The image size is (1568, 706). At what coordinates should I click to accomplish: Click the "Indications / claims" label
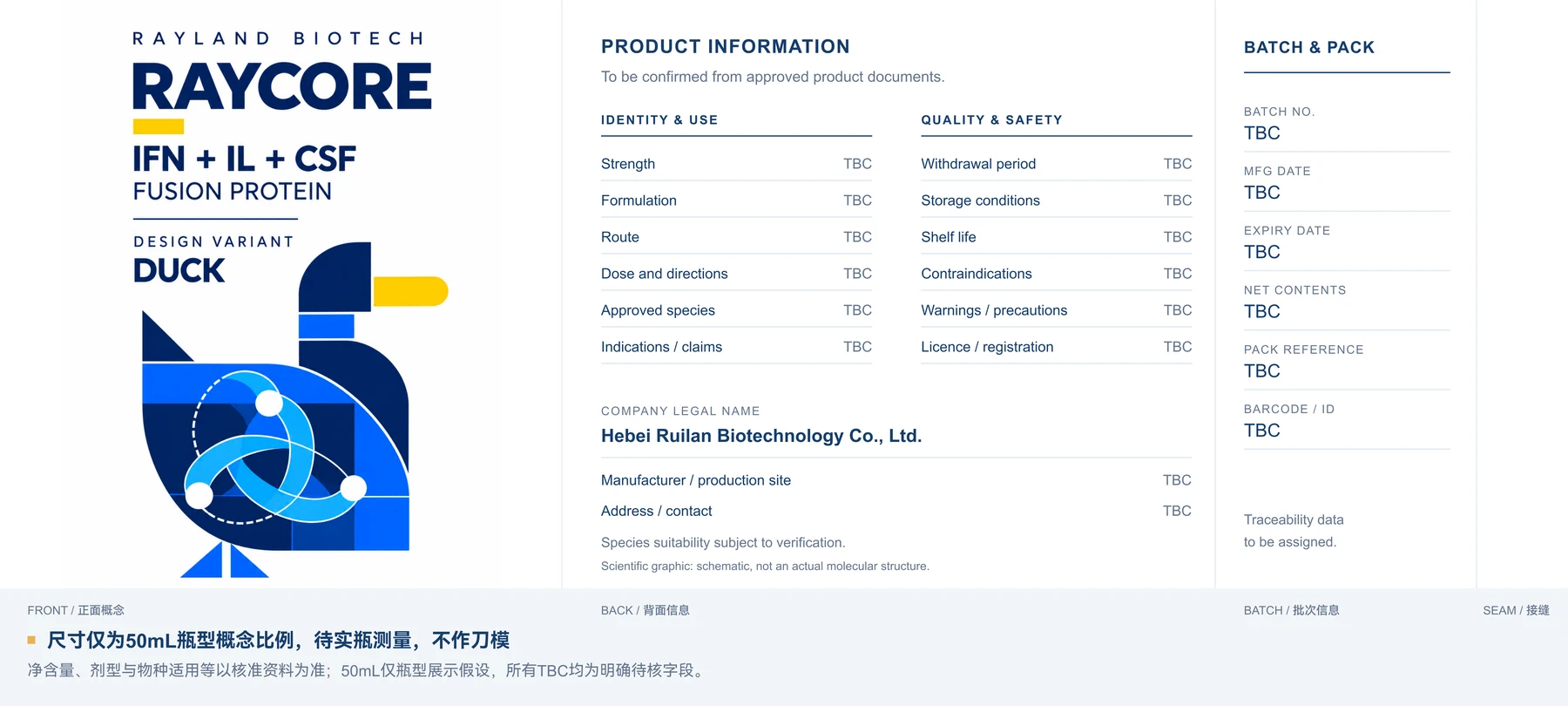pos(661,347)
